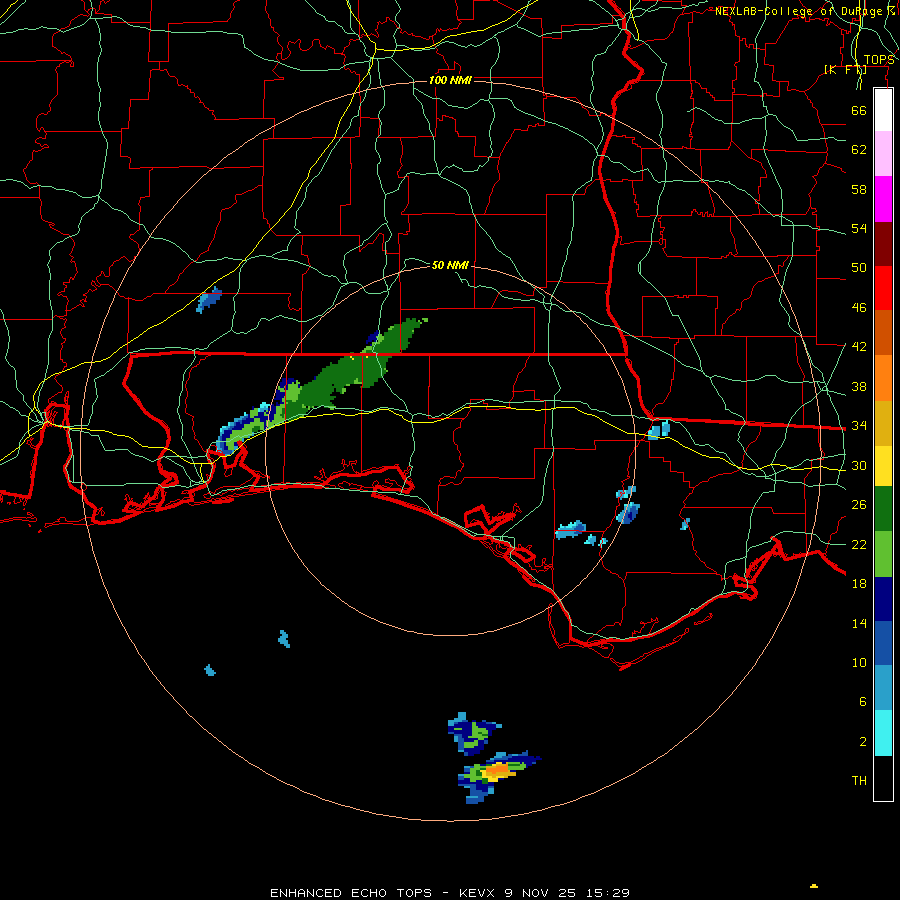Click the K FT units label
The height and width of the screenshot is (900, 900).
click(x=845, y=69)
